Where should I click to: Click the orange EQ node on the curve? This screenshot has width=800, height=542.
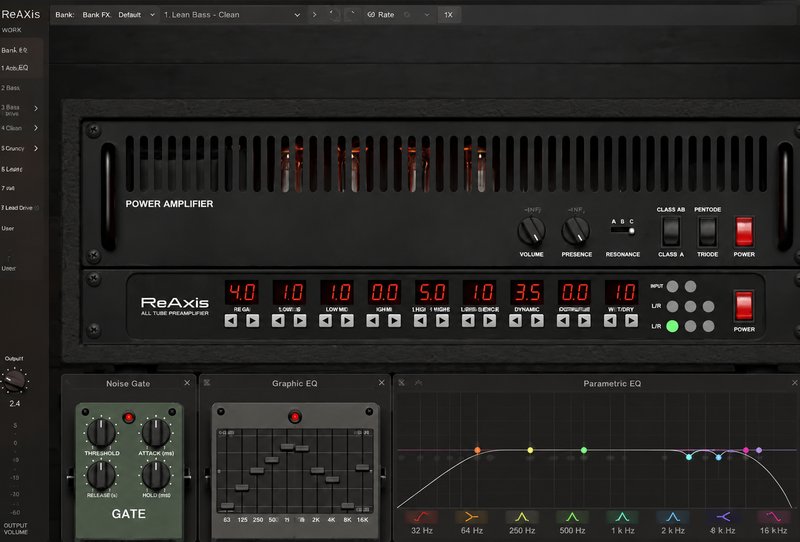click(478, 450)
